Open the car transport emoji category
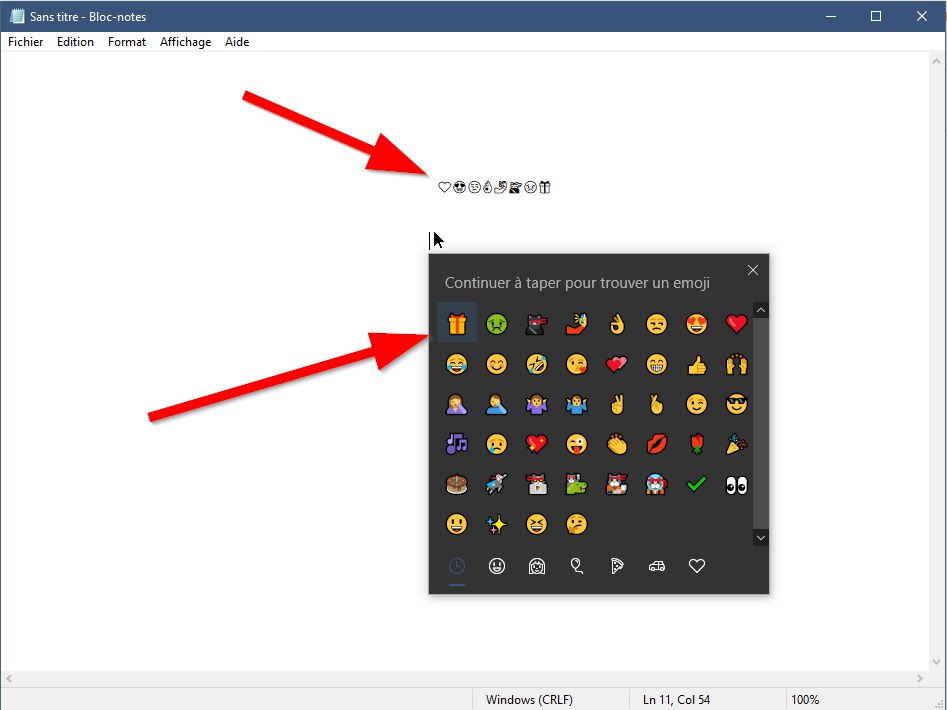947x710 pixels. tap(656, 566)
